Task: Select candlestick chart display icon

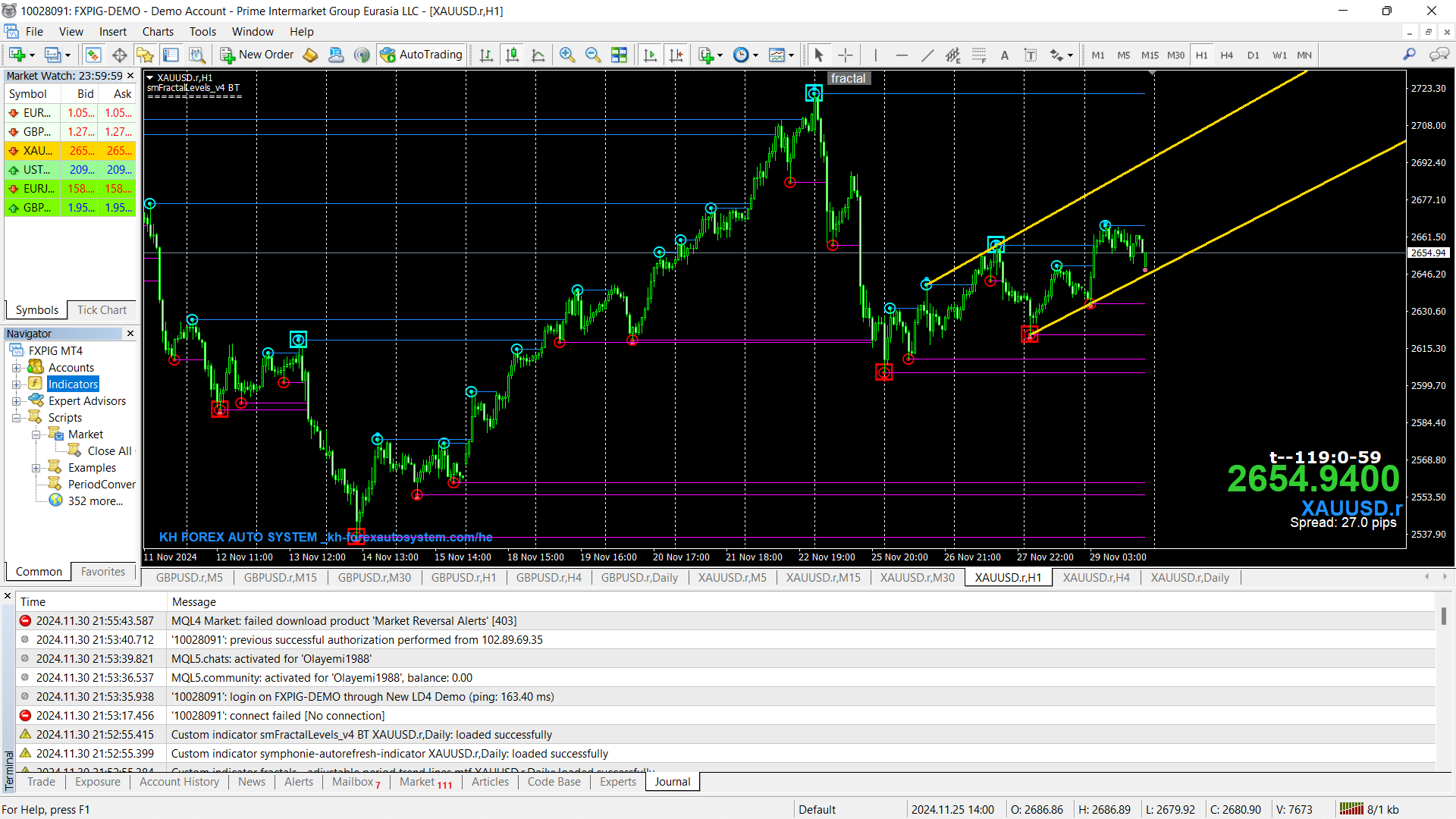Action: click(x=513, y=55)
